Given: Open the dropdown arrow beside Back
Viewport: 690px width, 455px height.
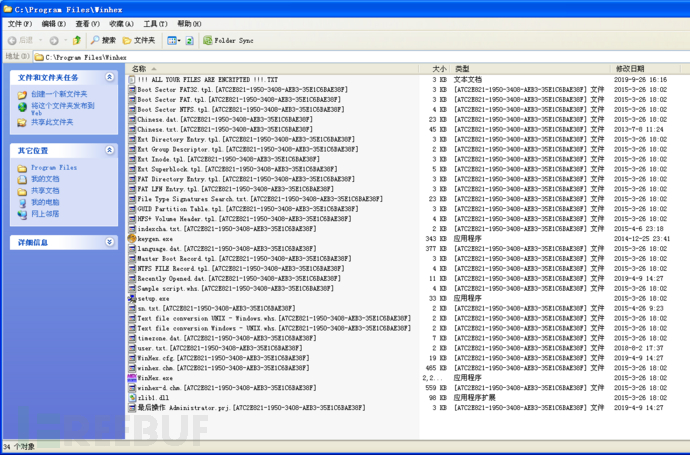Looking at the screenshot, I should click(x=41, y=40).
